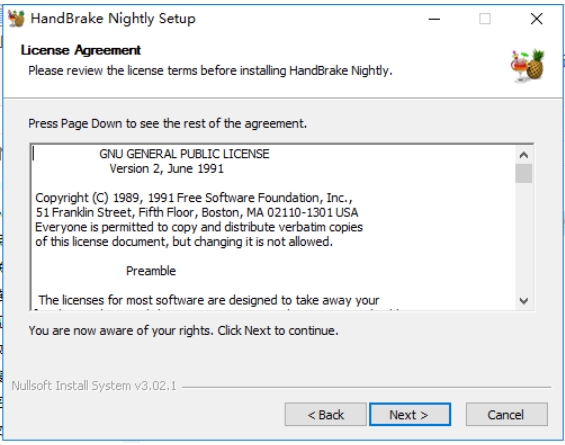Image resolution: width=565 pixels, height=445 pixels.
Task: Continue with the Next > button
Action: click(x=410, y=414)
